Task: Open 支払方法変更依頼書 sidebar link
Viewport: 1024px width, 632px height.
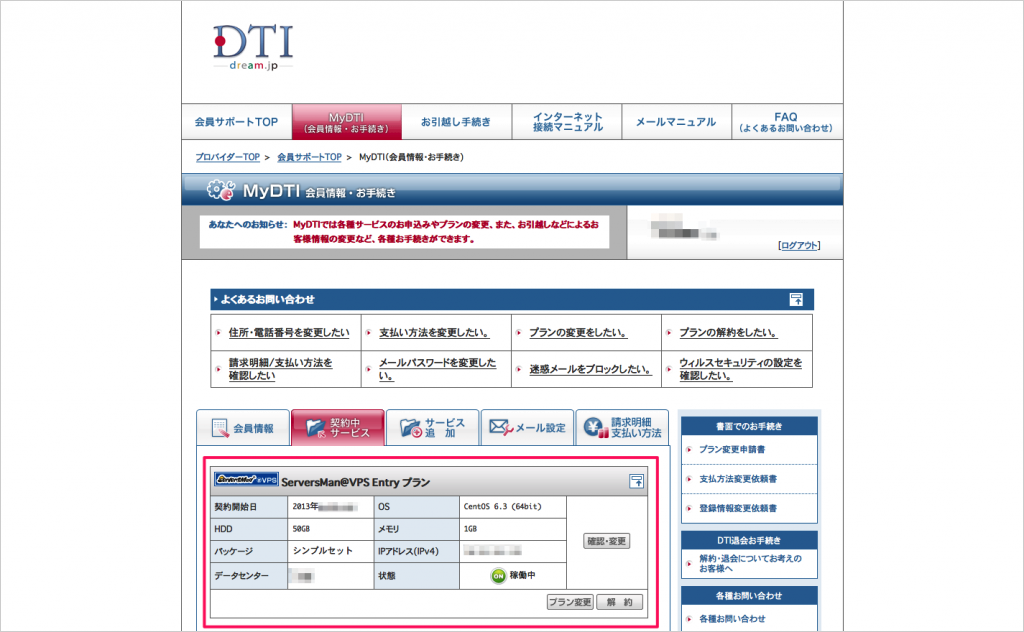Action: click(738, 479)
